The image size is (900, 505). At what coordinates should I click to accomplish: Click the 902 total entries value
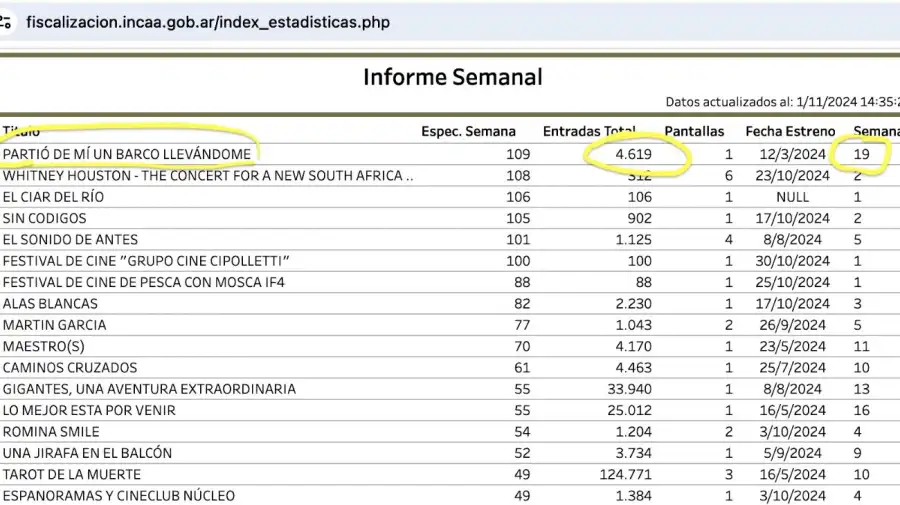(x=639, y=218)
